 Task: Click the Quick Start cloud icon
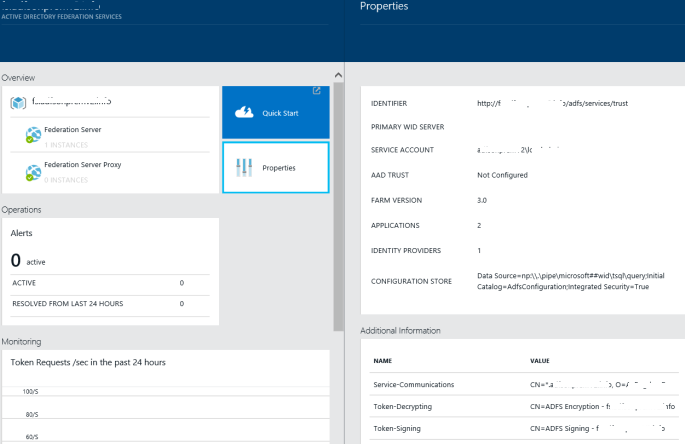point(243,113)
